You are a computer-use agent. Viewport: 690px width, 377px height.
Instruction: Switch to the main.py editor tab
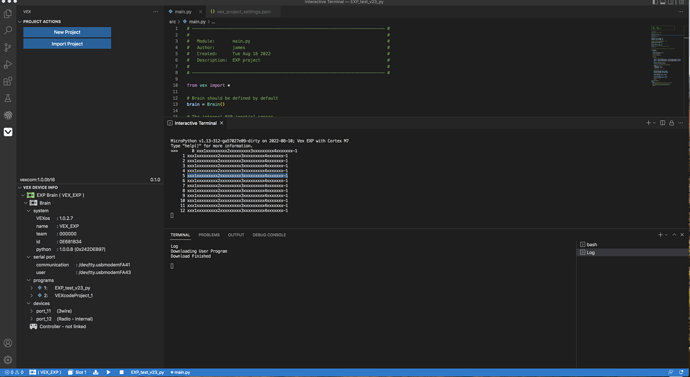183,12
